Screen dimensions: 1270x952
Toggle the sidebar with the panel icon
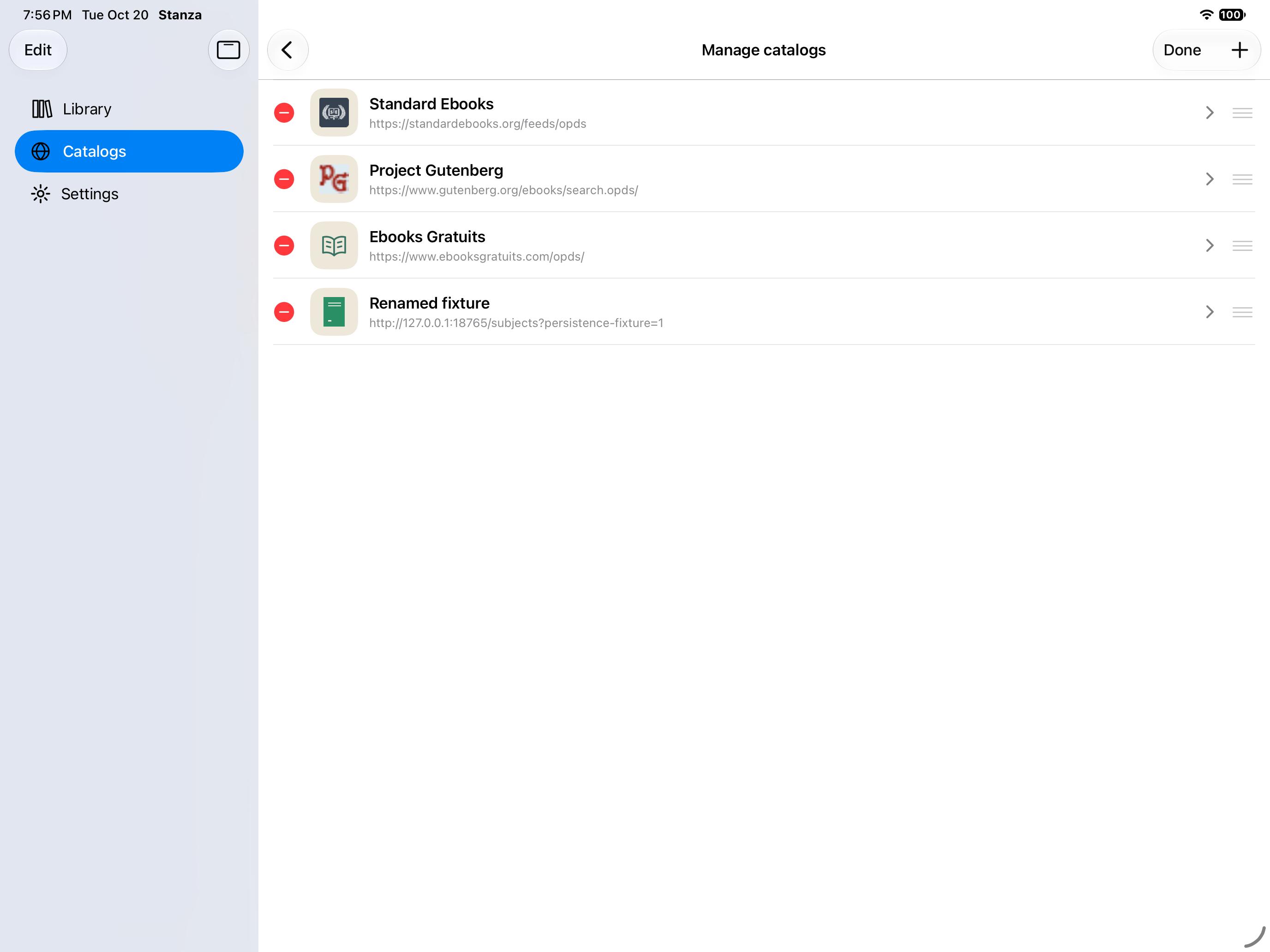coord(228,50)
